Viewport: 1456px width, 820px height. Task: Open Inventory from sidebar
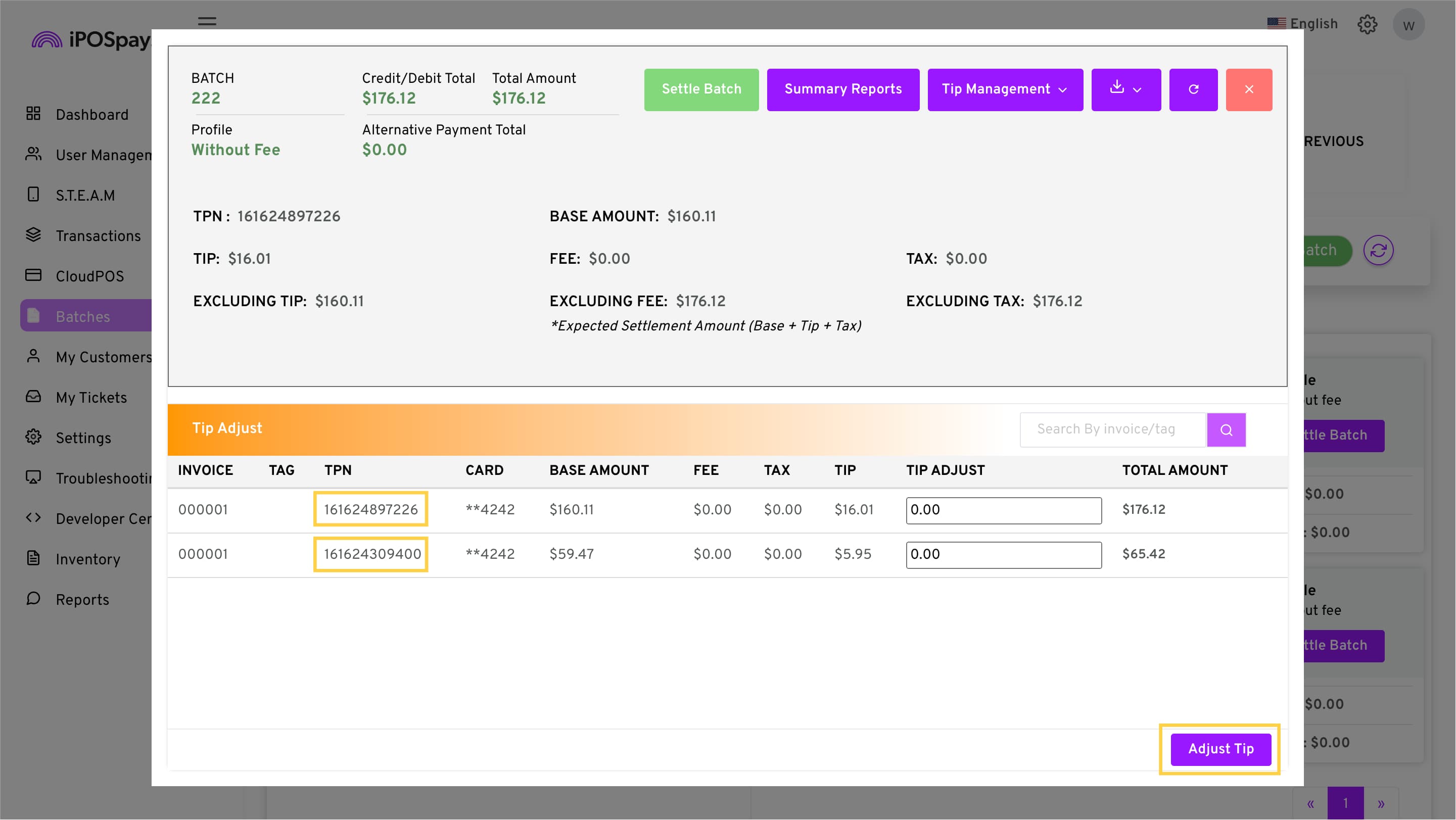[88, 559]
